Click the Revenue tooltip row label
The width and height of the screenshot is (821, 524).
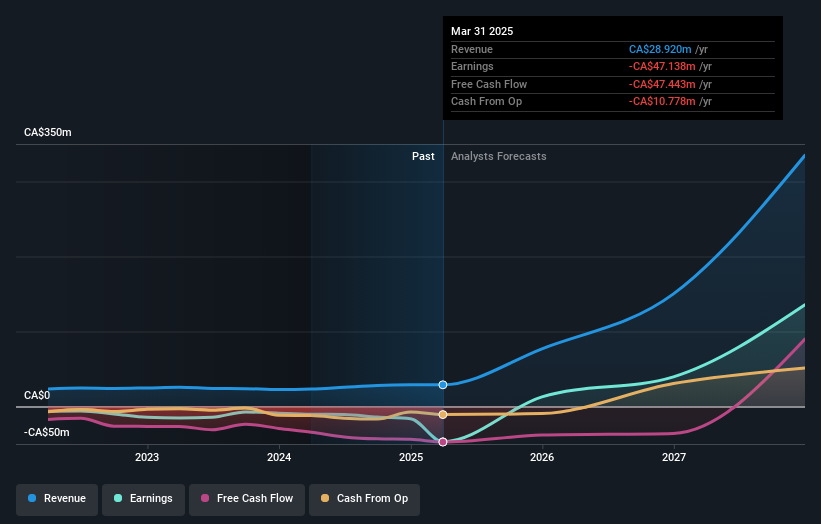tap(472, 49)
